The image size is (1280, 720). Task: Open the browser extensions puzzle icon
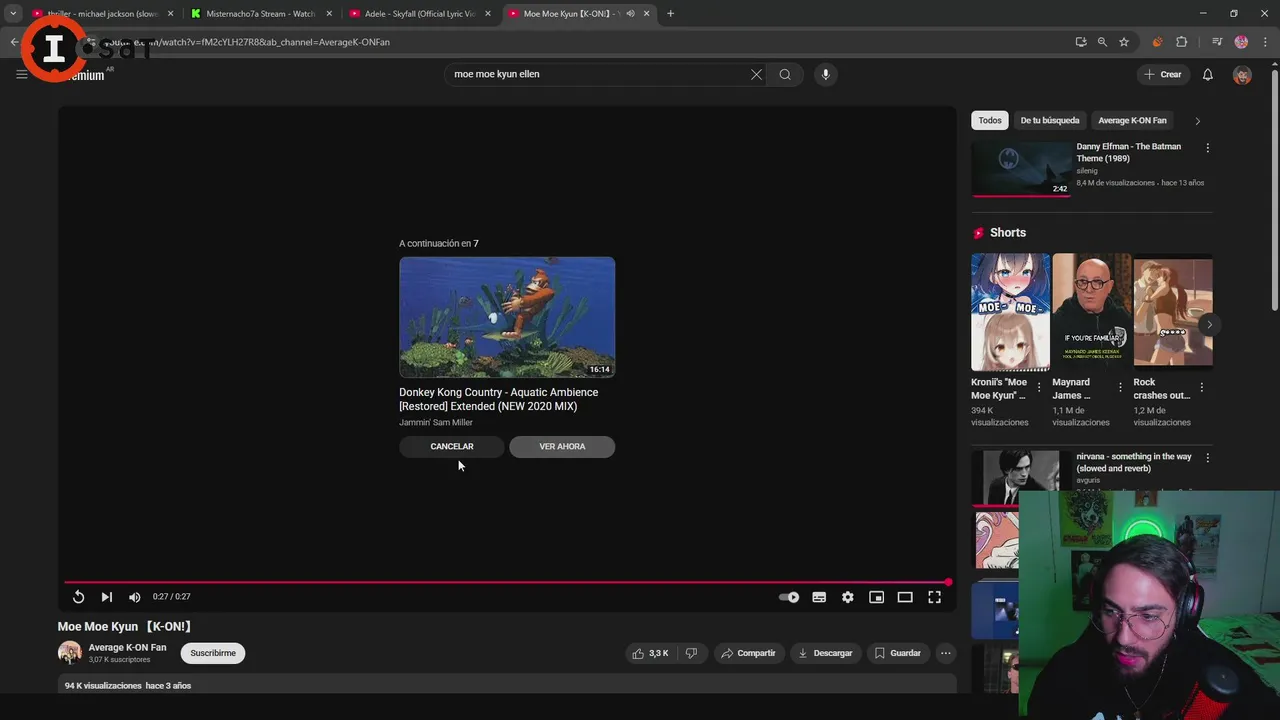pyautogui.click(x=1181, y=42)
